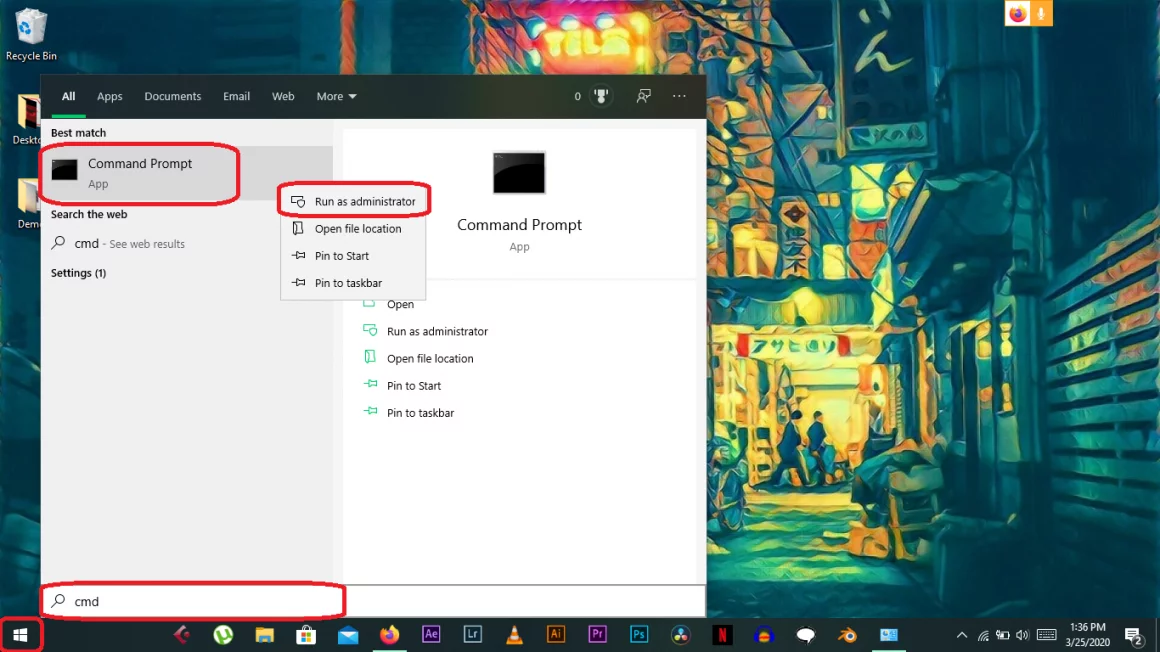Choose Run as administrator in context menu
The height and width of the screenshot is (652, 1160).
click(x=353, y=201)
